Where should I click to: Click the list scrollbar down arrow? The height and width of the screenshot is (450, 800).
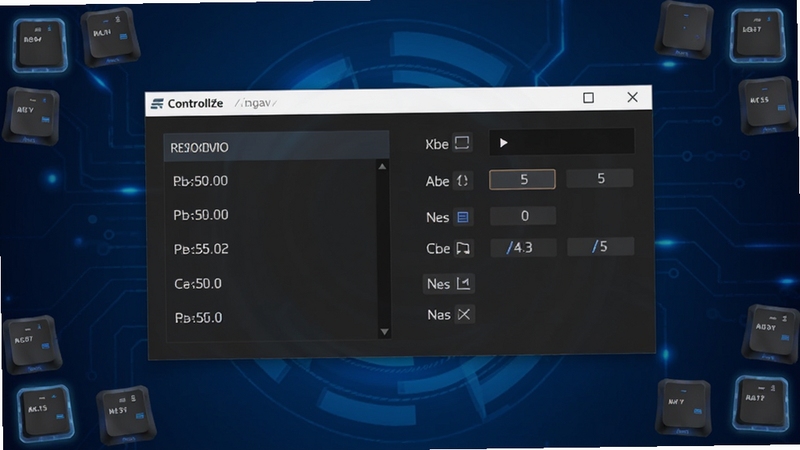click(384, 332)
